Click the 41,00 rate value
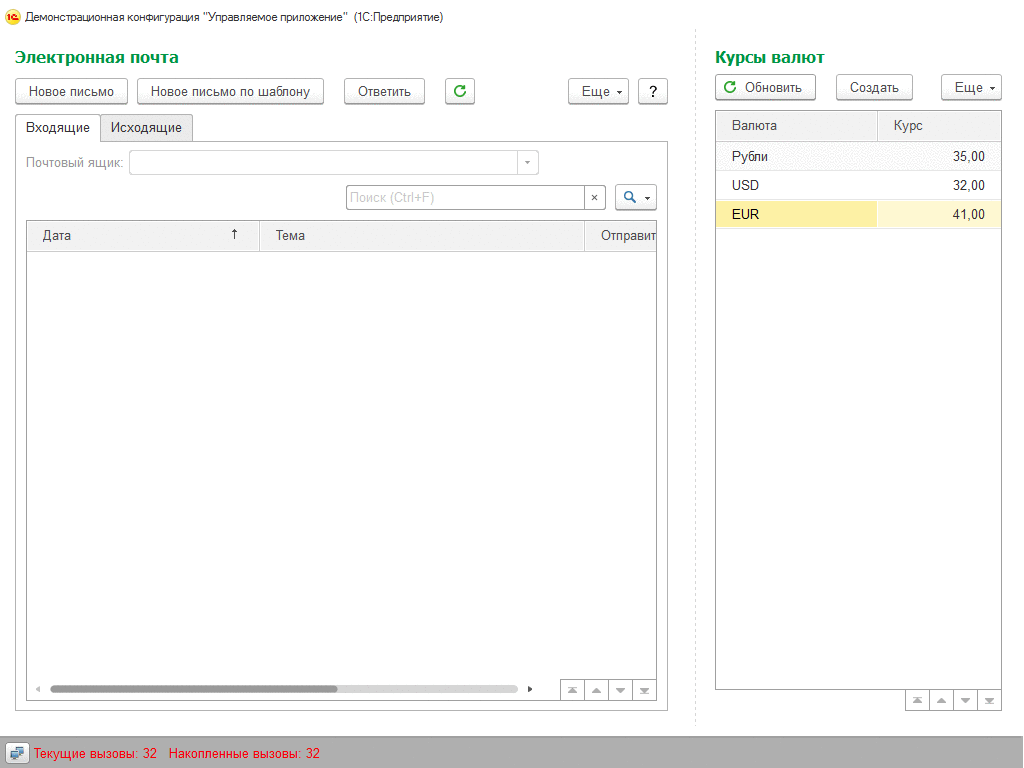The height and width of the screenshot is (768, 1024). click(968, 214)
